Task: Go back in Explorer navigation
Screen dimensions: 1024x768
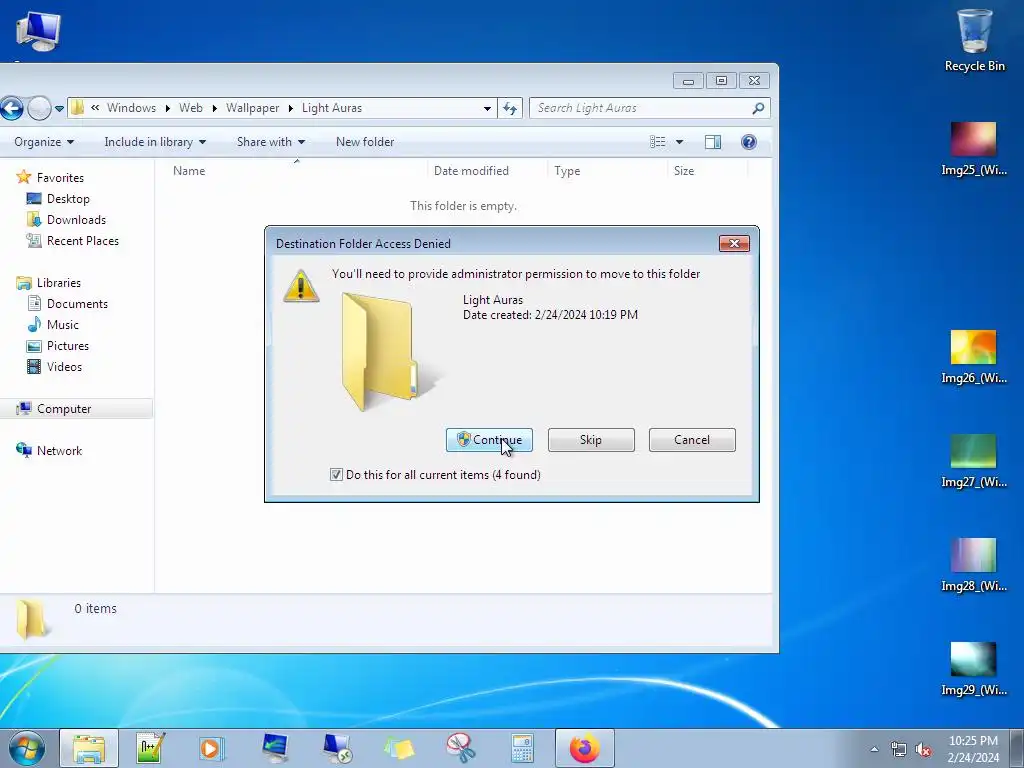Action: pos(11,108)
